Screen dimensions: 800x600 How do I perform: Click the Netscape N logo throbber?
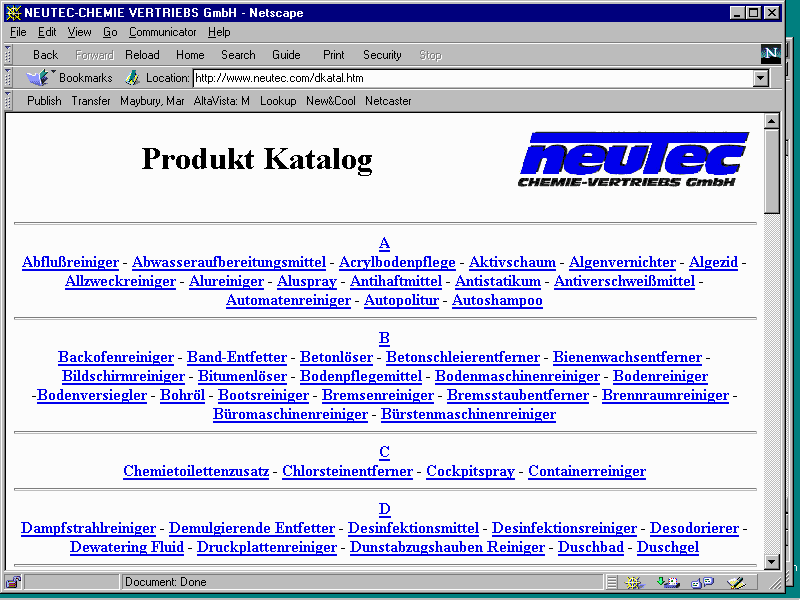(x=770, y=54)
